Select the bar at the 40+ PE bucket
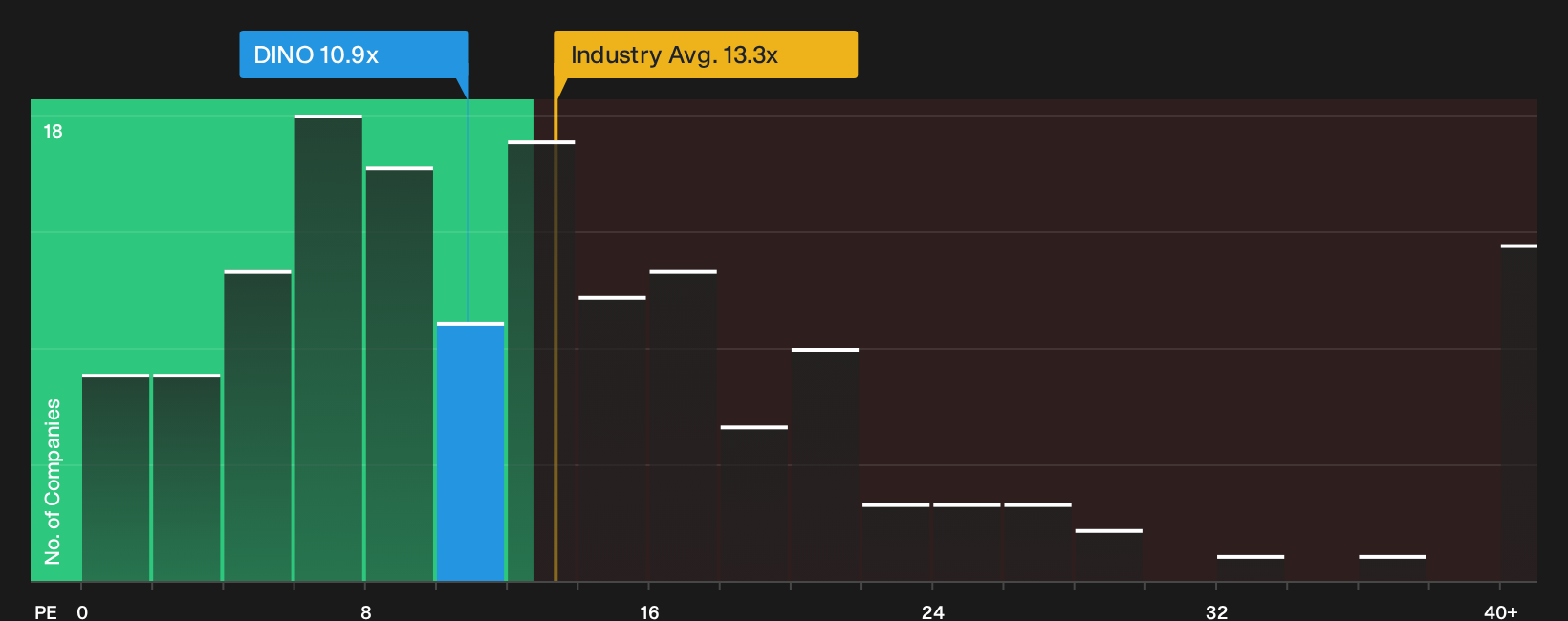This screenshot has height=621, width=1568. (x=1519, y=413)
